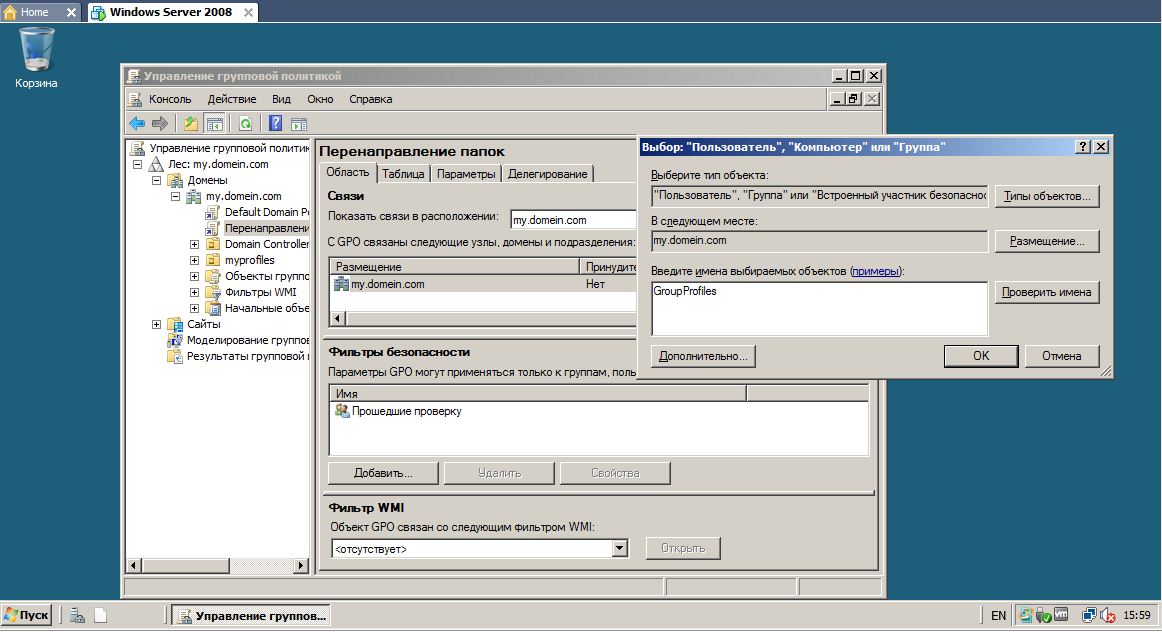1162x632 pixels.
Task: Collapse the Домены tree node
Action: click(x=156, y=180)
